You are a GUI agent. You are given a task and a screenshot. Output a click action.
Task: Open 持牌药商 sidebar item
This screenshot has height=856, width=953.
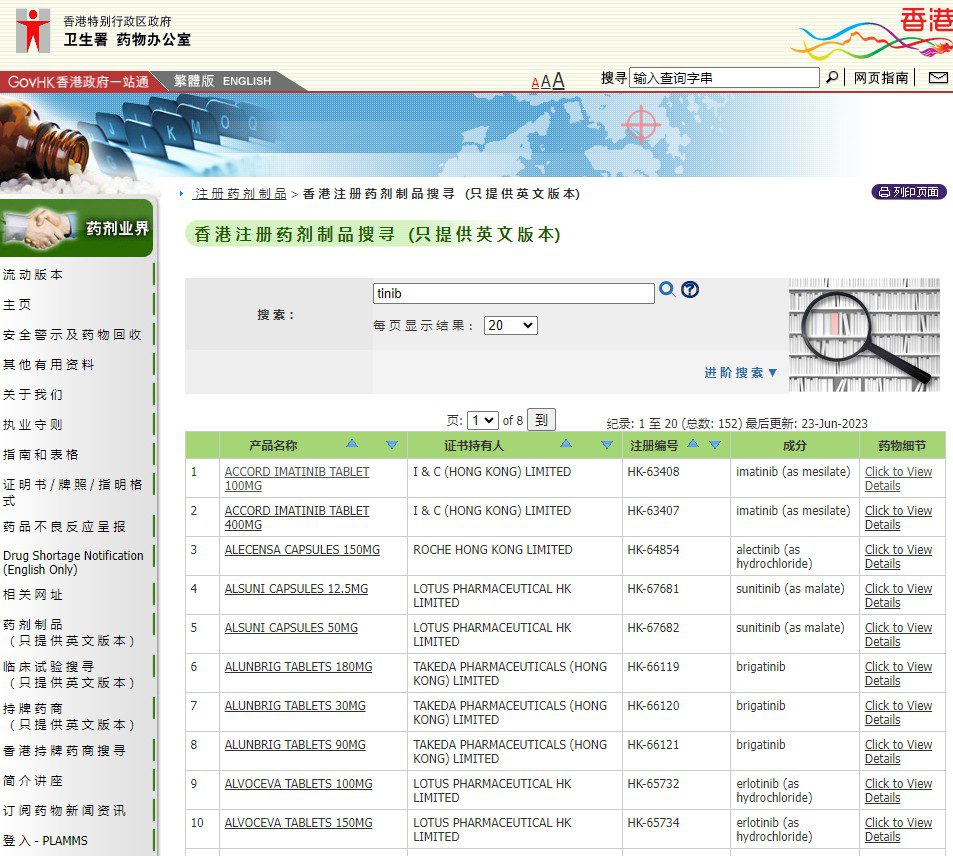click(69, 716)
